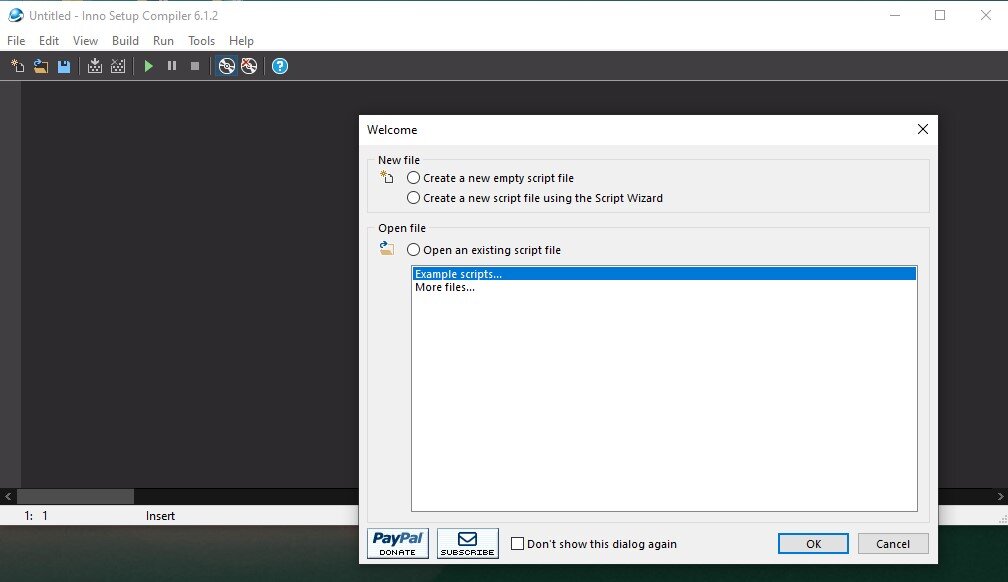Open the Help menu

tap(241, 41)
